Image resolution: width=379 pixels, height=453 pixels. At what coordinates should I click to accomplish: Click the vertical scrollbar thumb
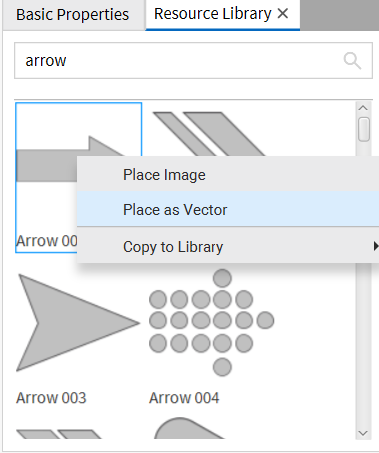[364, 129]
